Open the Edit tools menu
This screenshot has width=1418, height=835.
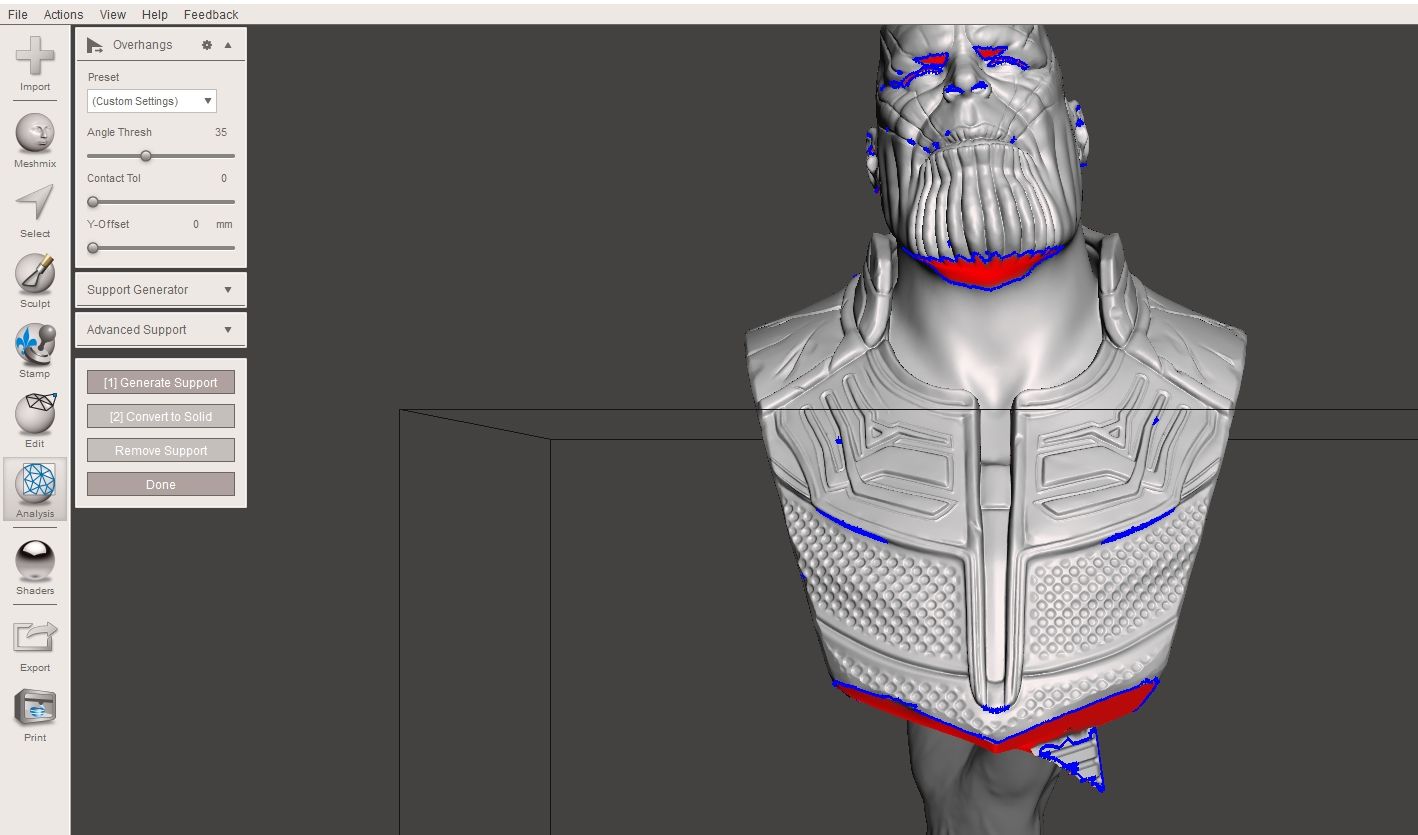(35, 414)
